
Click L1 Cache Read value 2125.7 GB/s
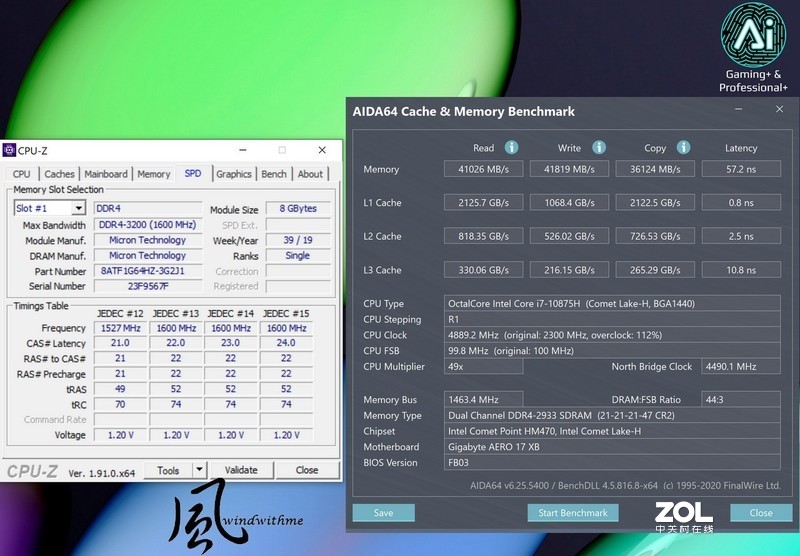pyautogui.click(x=483, y=203)
